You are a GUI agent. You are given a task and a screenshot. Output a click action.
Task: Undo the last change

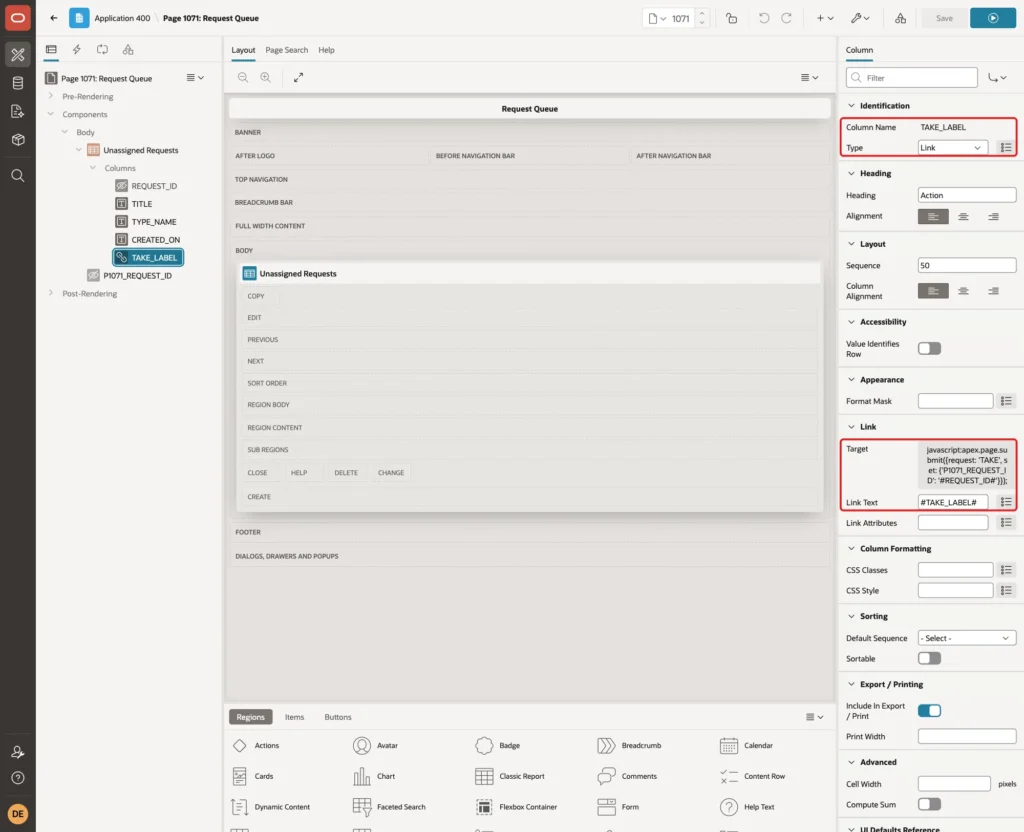point(763,18)
